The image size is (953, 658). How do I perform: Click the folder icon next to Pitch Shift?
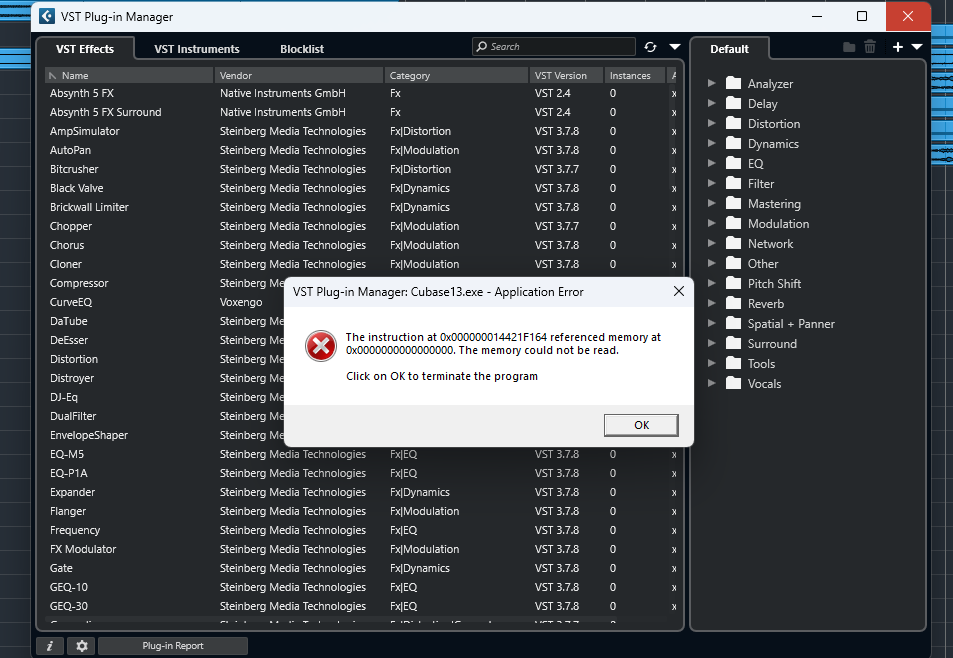[x=734, y=284]
